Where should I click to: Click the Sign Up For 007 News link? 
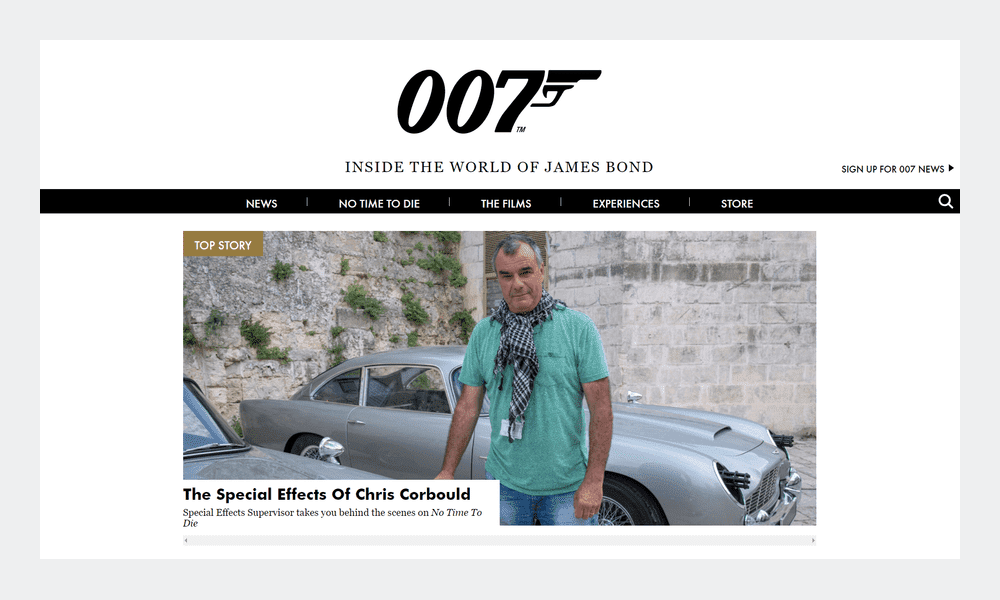(x=892, y=169)
